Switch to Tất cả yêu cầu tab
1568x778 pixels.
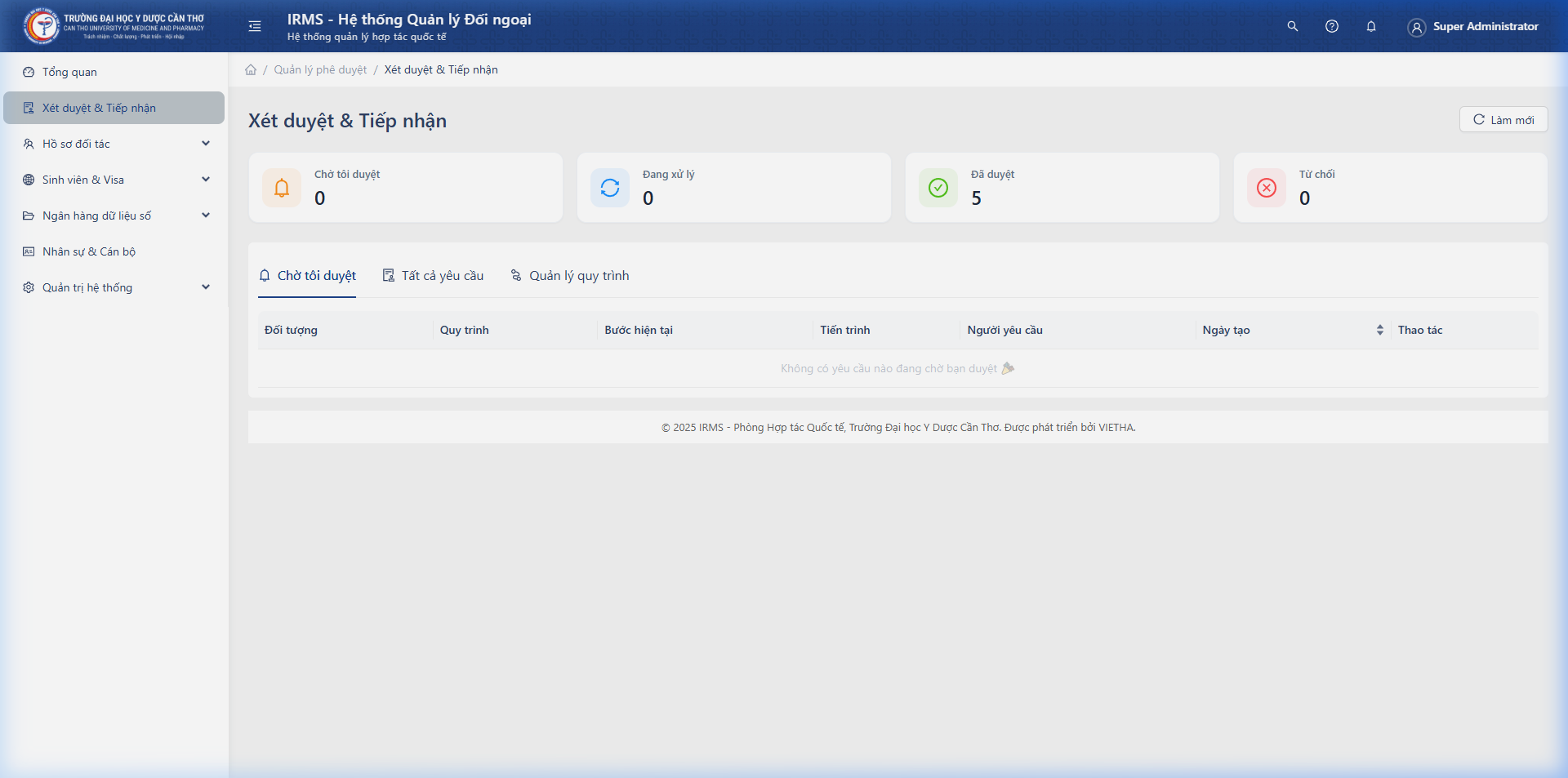(x=433, y=276)
